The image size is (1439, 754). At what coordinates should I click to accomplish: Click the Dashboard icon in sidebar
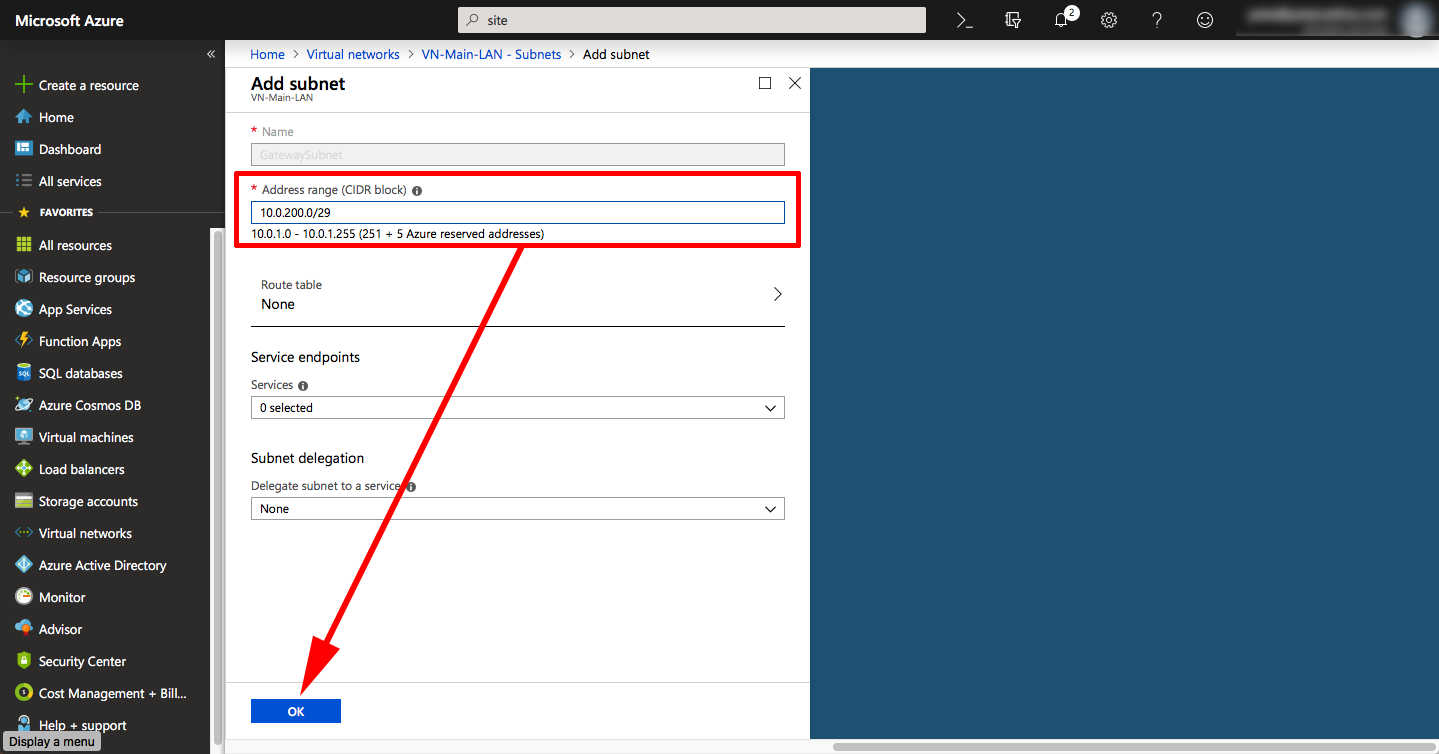pyautogui.click(x=24, y=149)
